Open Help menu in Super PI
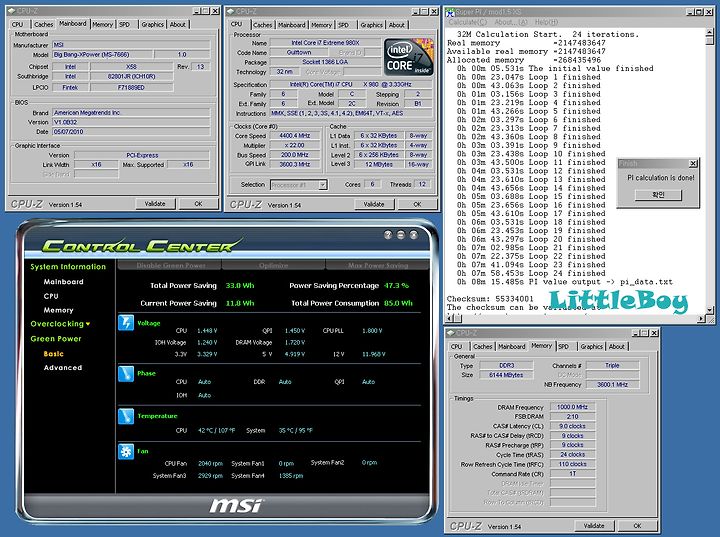This screenshot has height=537, width=720. click(546, 22)
